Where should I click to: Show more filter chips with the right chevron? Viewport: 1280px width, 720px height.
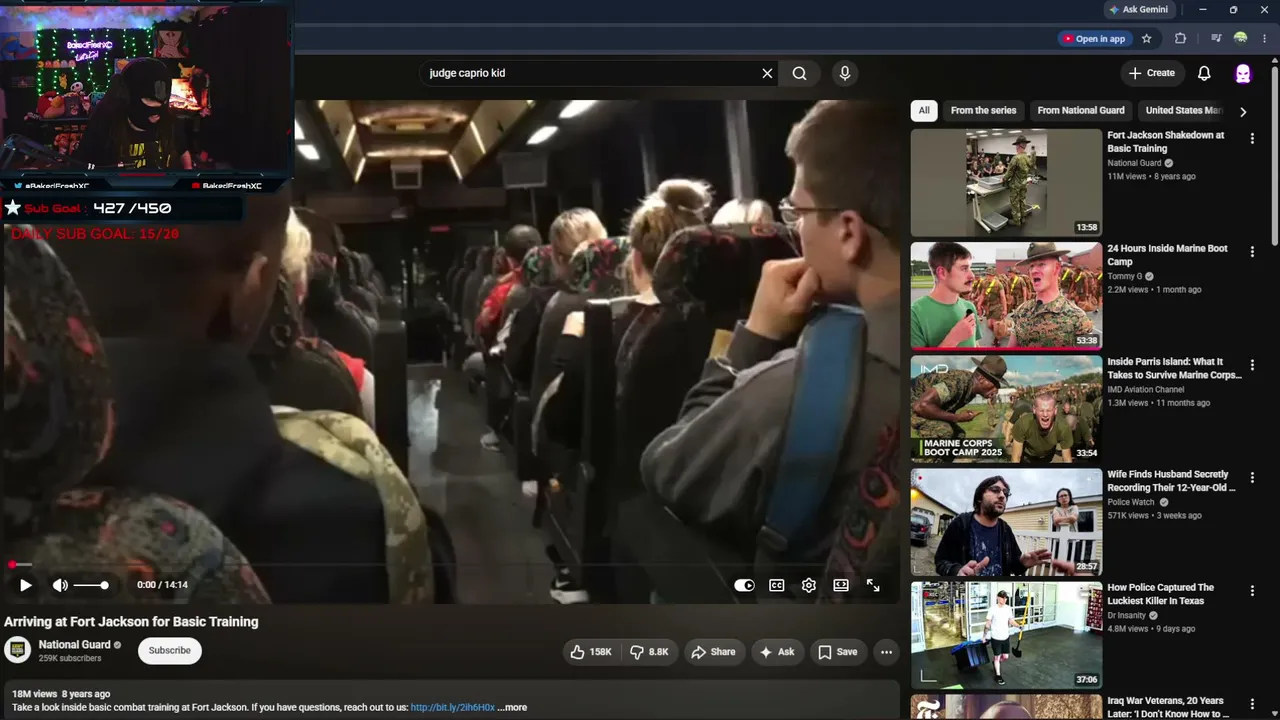[1243, 112]
